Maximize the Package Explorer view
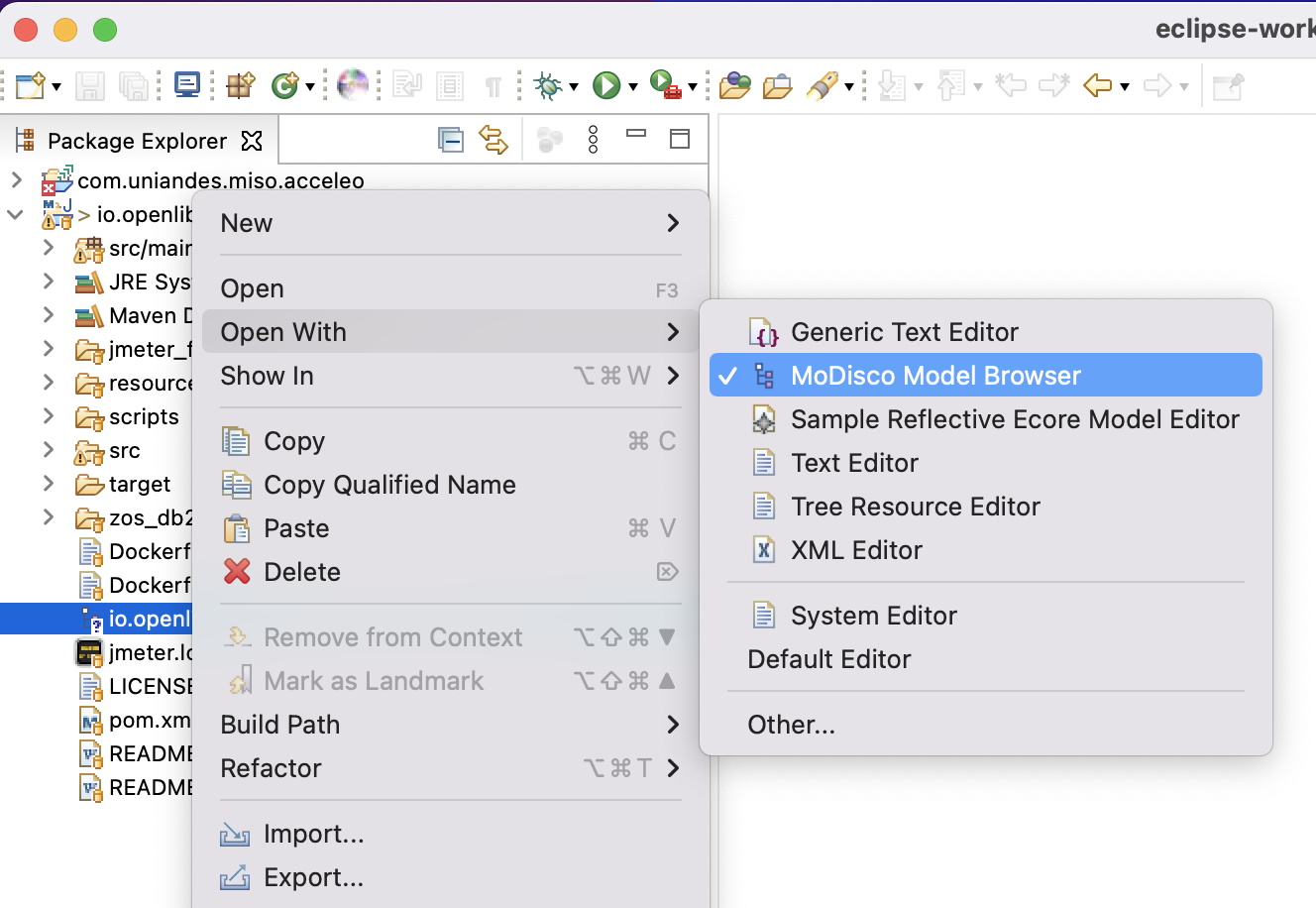 coord(680,139)
